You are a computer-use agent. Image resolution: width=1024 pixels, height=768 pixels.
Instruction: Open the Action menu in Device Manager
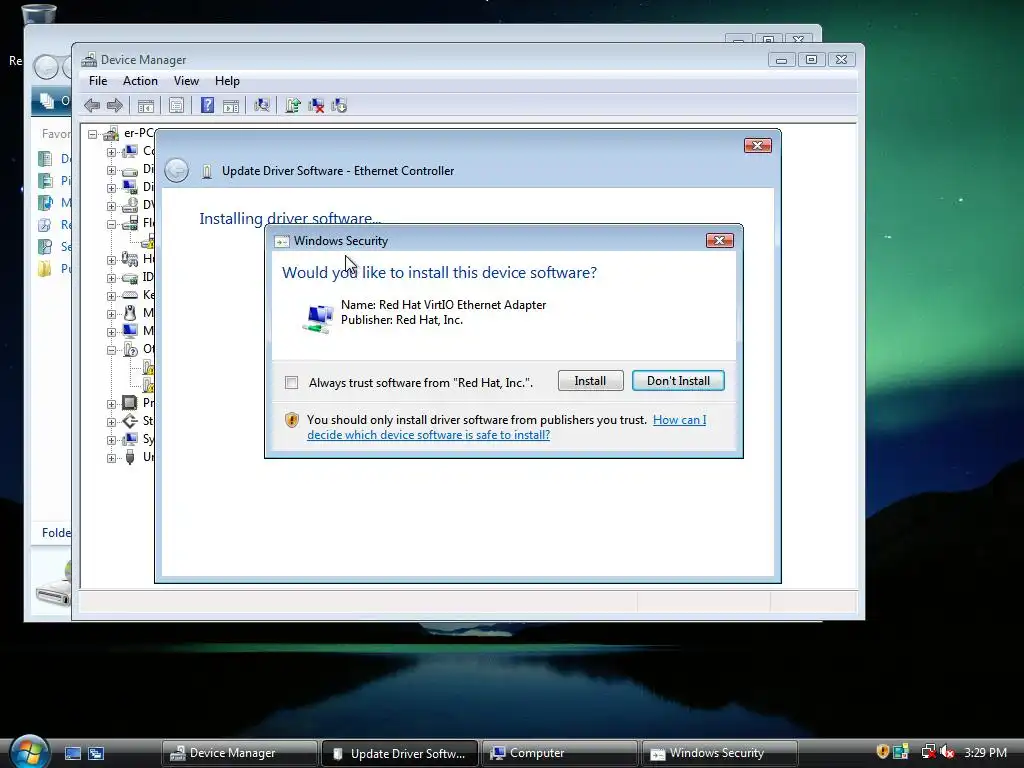pos(140,81)
